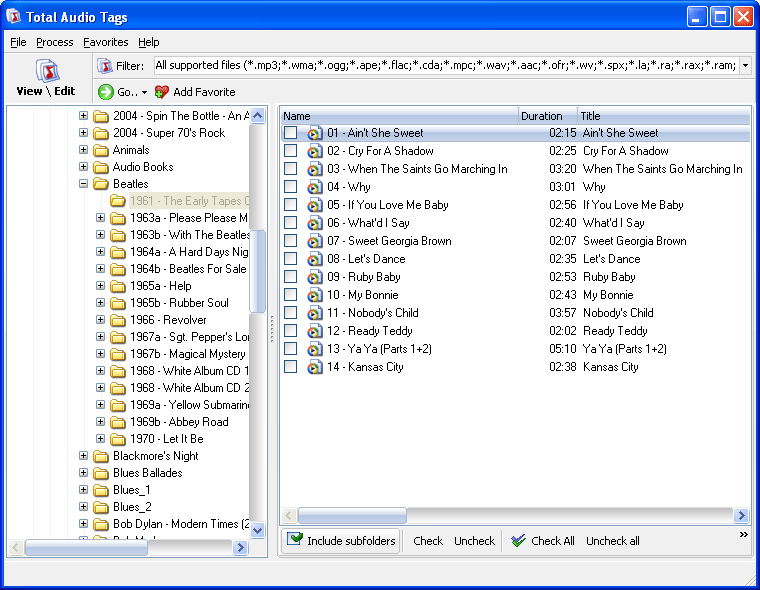Open the File menu

[18, 42]
